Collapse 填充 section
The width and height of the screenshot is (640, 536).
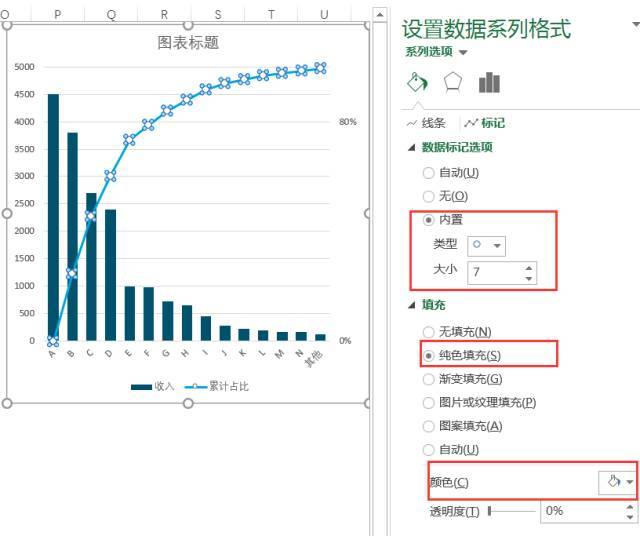point(412,305)
